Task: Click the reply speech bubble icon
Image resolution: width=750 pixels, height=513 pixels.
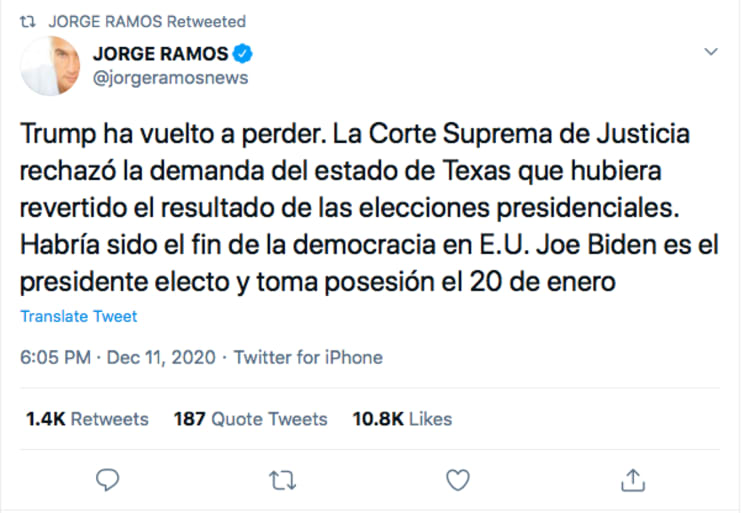Action: pos(109,480)
